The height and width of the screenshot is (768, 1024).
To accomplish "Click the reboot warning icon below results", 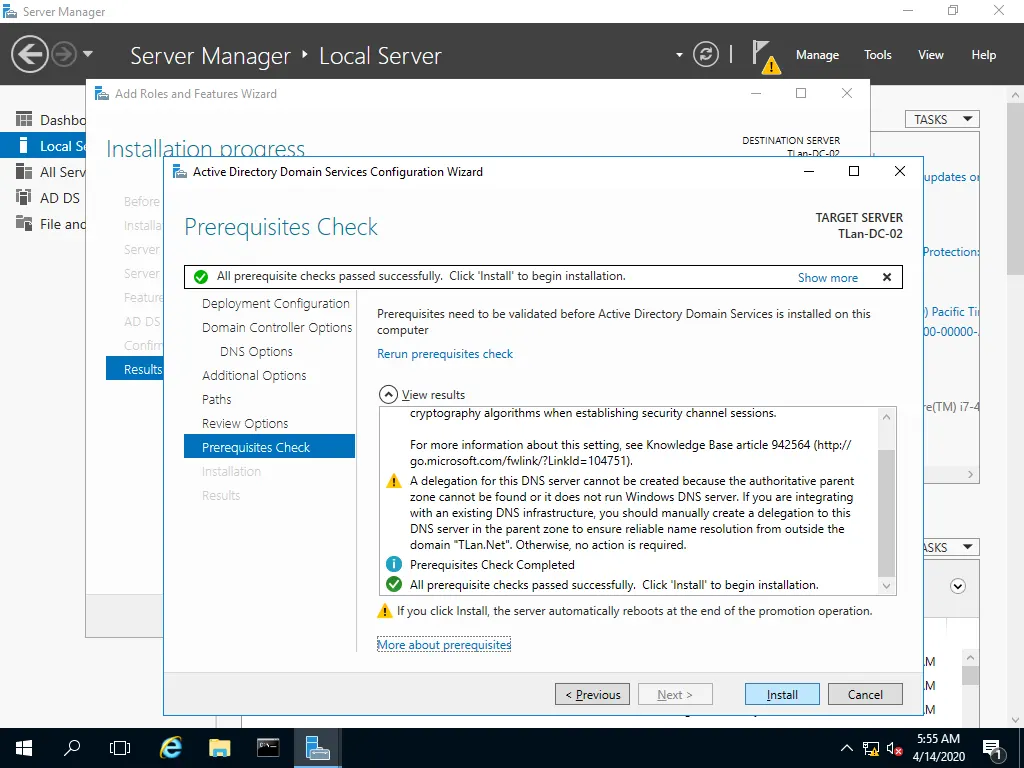I will 385,611.
